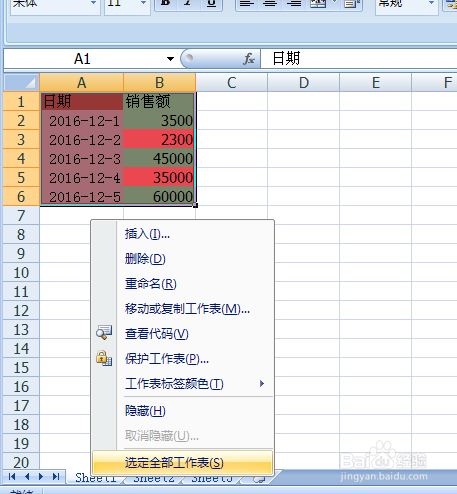Toggle underline formatting button
This screenshot has height=494, width=457.
[x=211, y=4]
